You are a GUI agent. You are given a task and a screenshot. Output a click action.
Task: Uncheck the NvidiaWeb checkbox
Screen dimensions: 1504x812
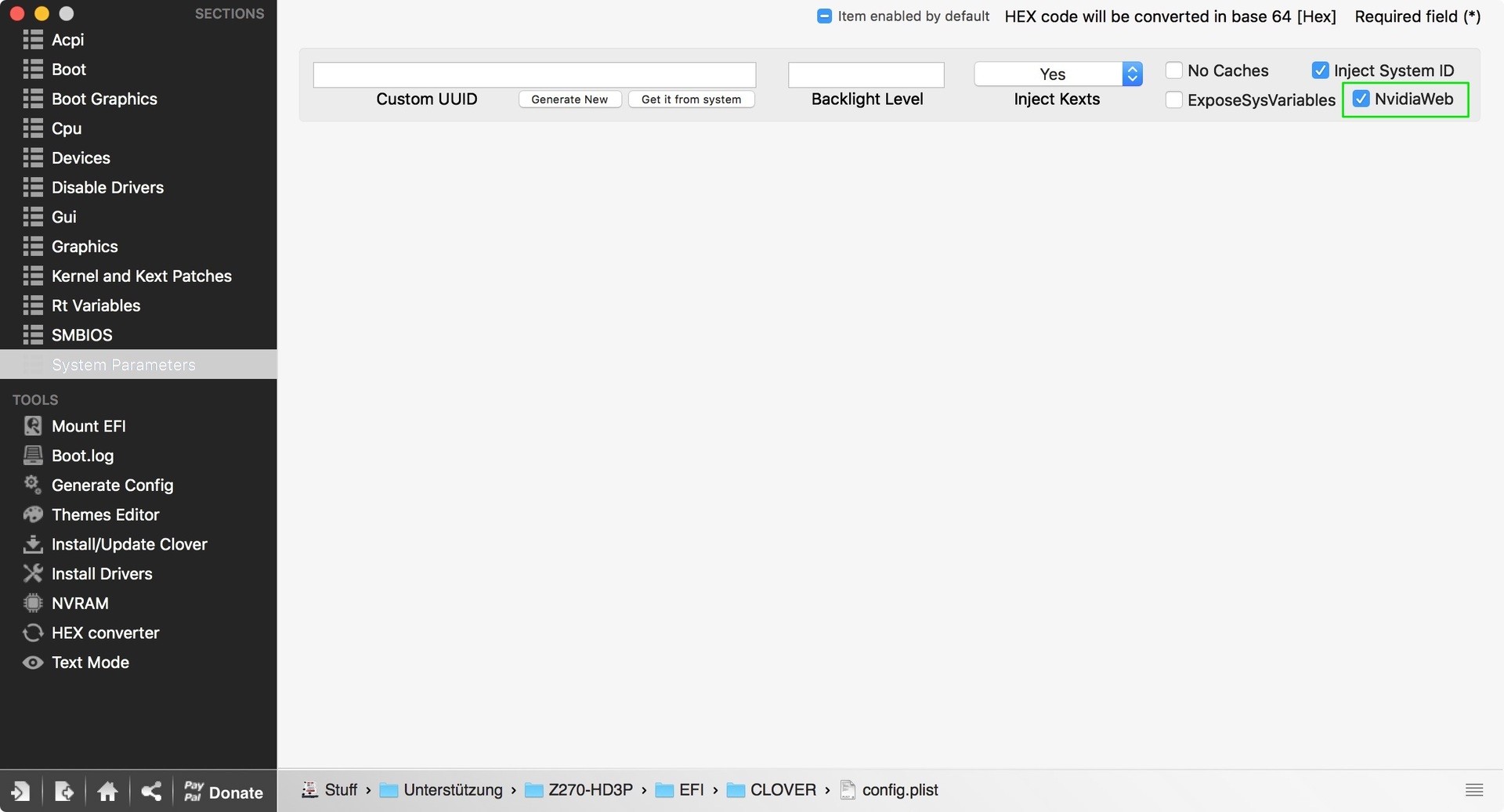(x=1361, y=99)
